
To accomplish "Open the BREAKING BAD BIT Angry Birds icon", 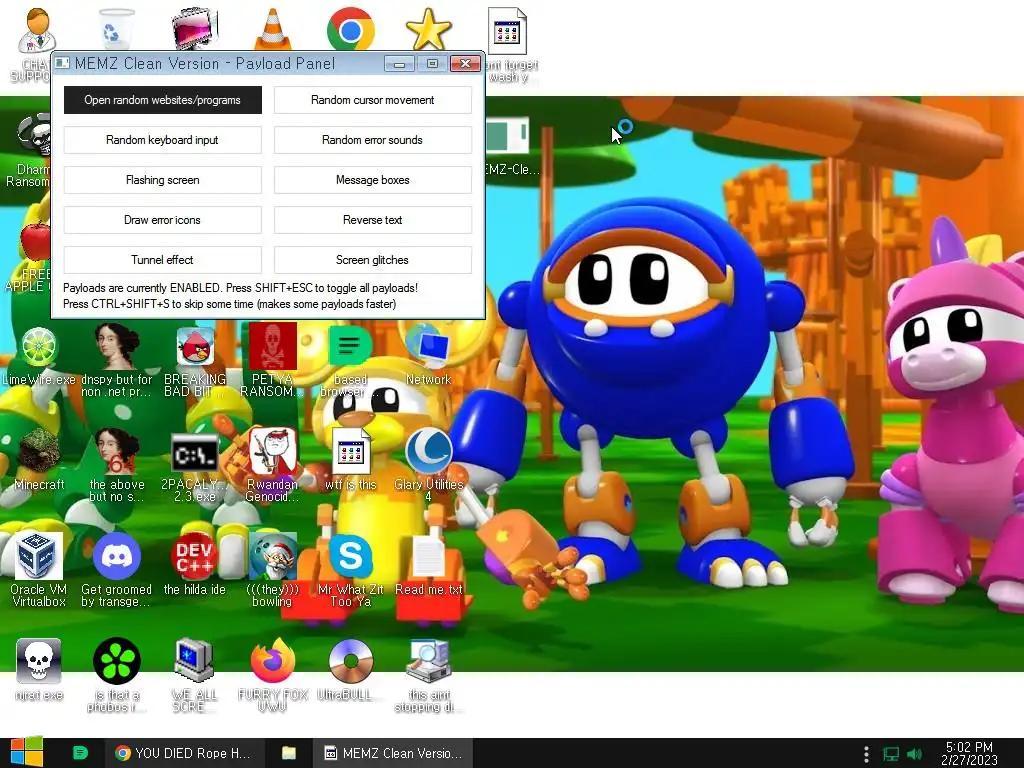I will tap(195, 359).
